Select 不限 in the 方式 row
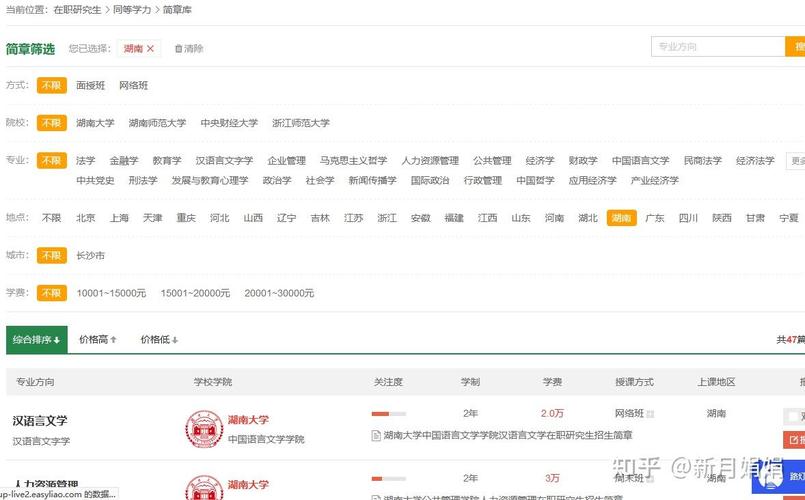 (x=52, y=85)
